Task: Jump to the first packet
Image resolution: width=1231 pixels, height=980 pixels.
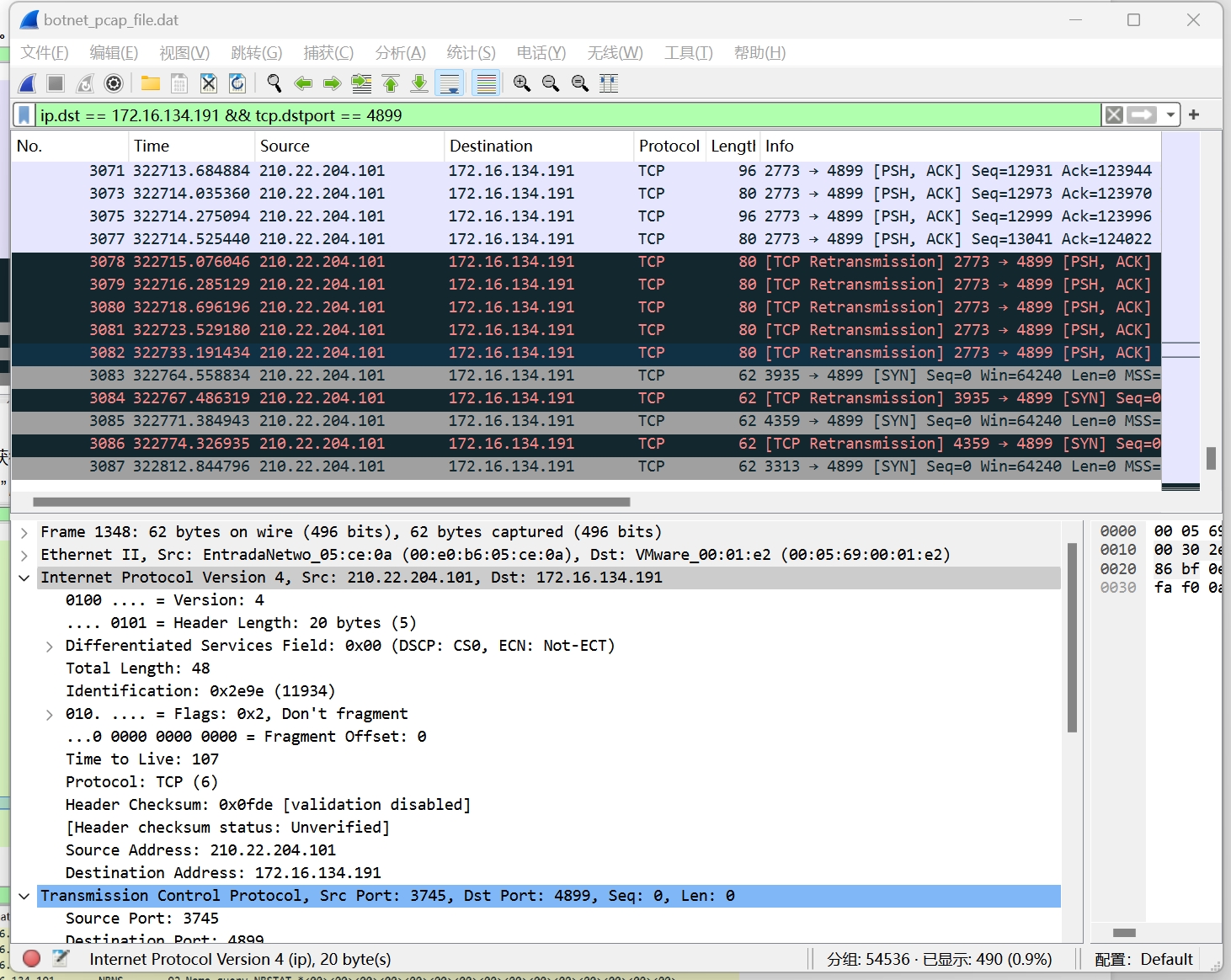Action: coord(391,83)
